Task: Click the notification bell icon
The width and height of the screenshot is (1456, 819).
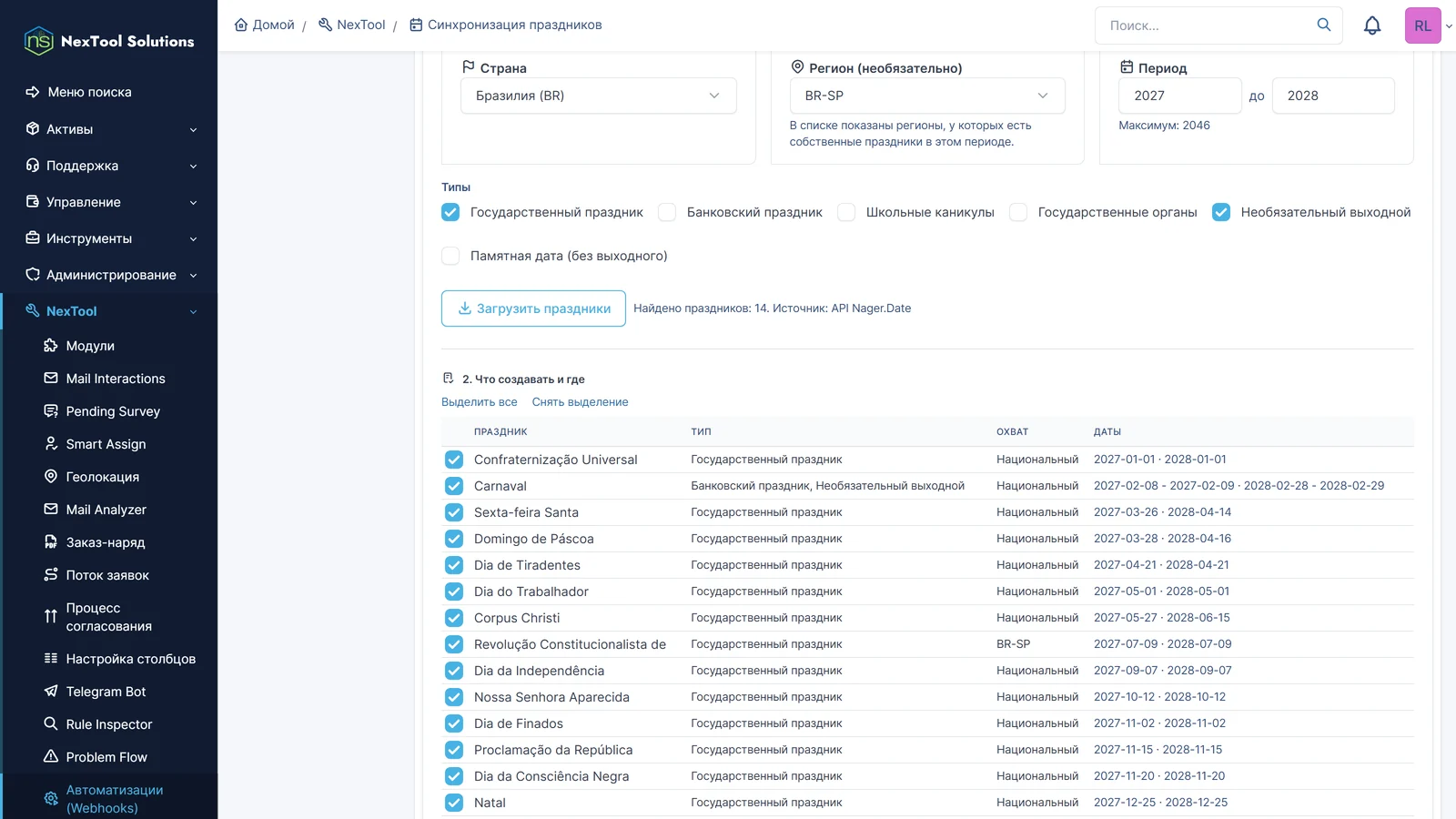Action: point(1372,25)
